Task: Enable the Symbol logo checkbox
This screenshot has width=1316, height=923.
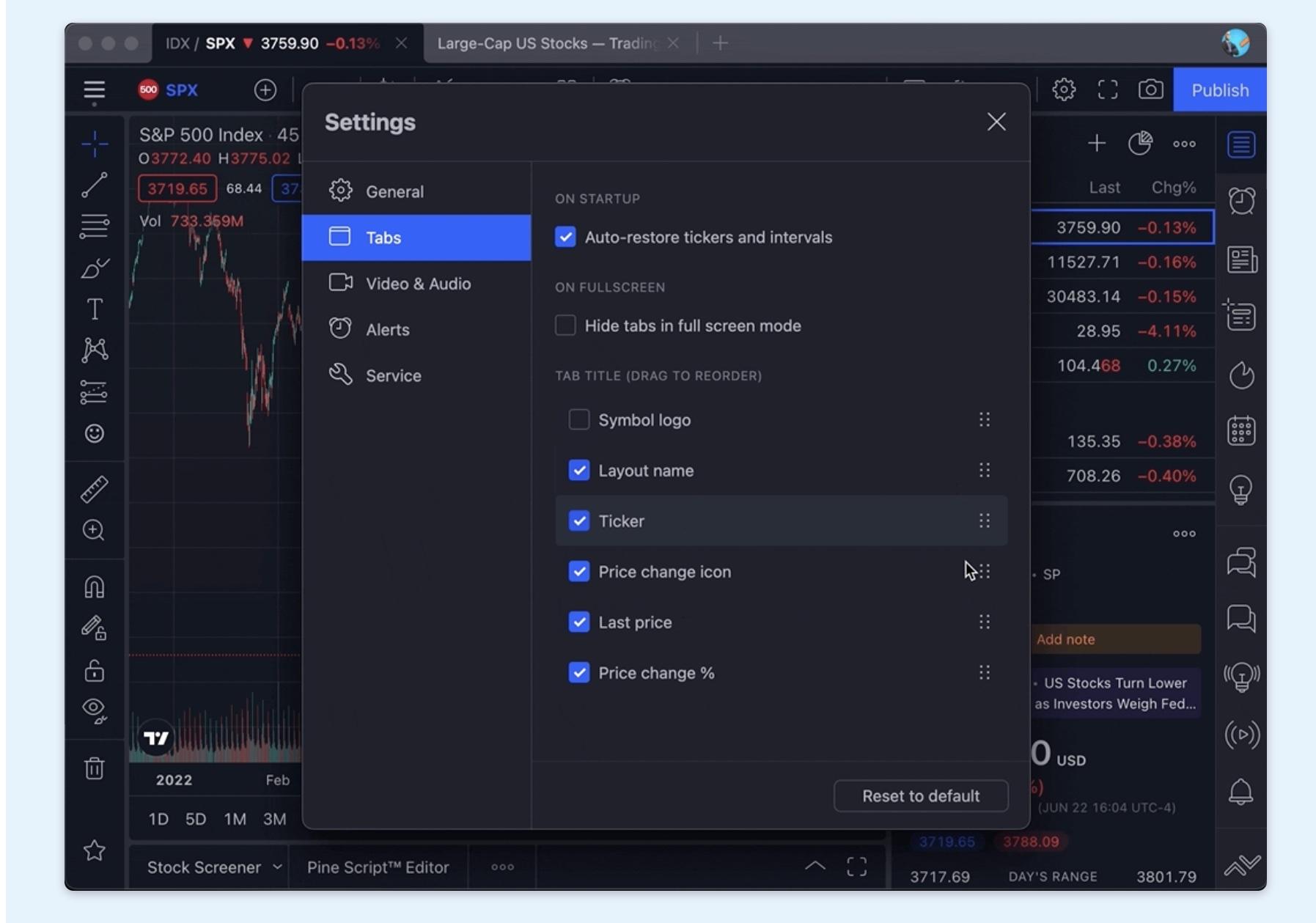Action: [x=578, y=419]
